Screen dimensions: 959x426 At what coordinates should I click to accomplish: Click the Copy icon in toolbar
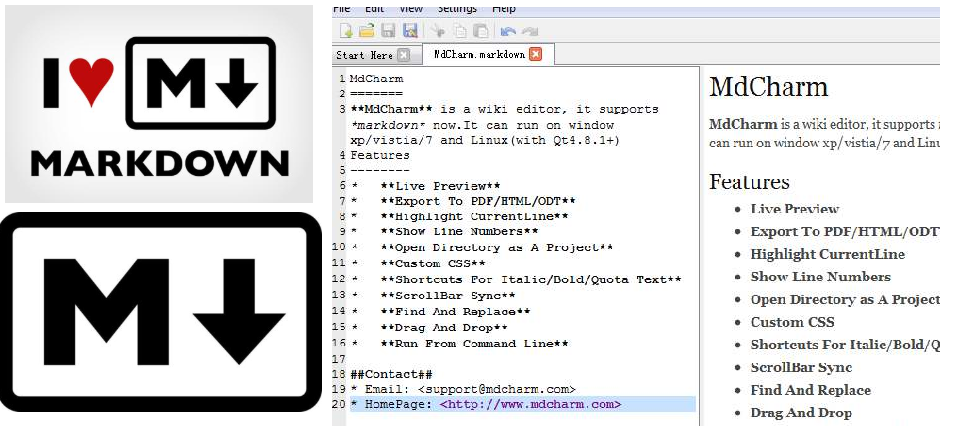tap(460, 31)
